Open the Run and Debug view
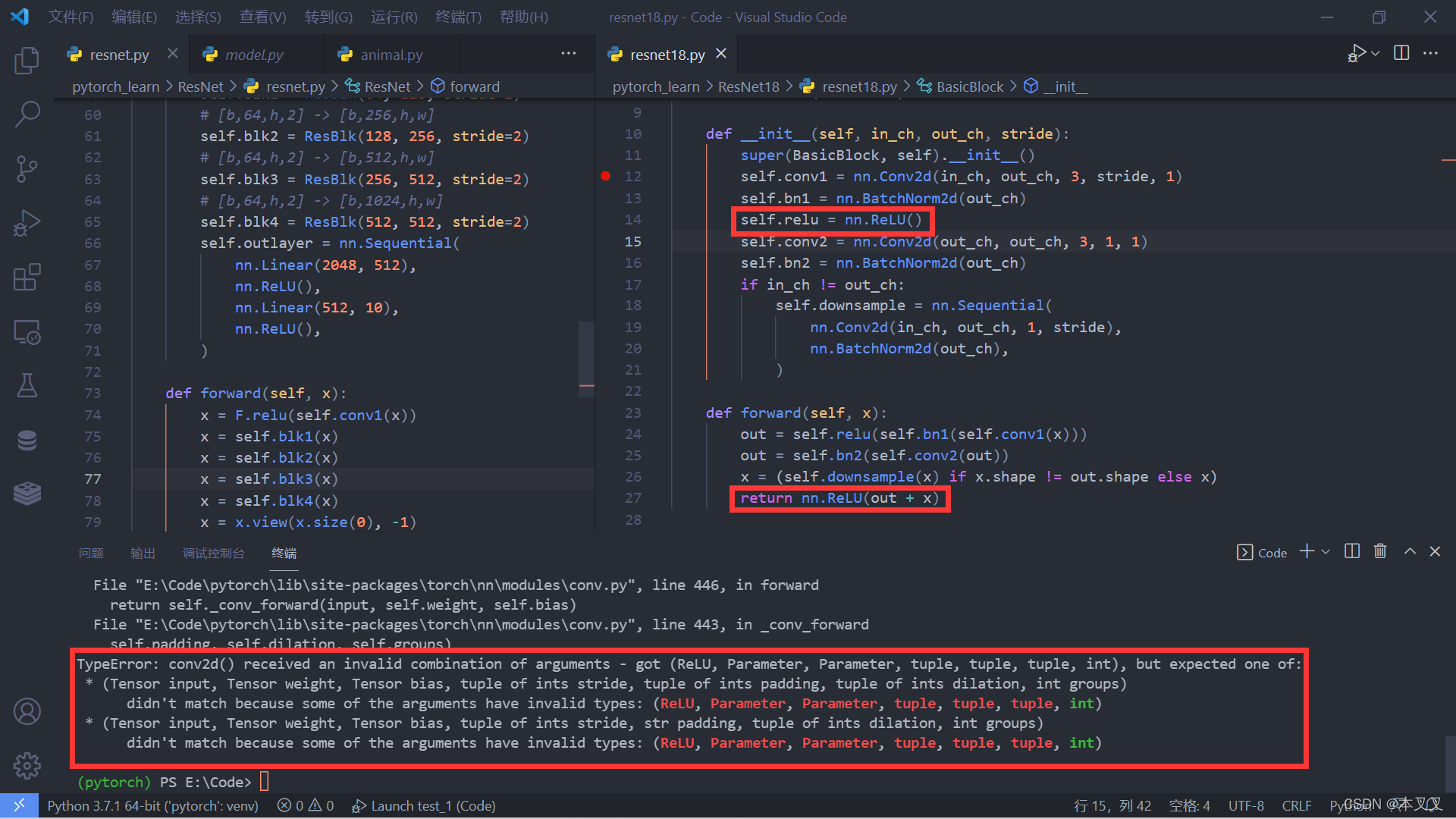 pos(27,223)
